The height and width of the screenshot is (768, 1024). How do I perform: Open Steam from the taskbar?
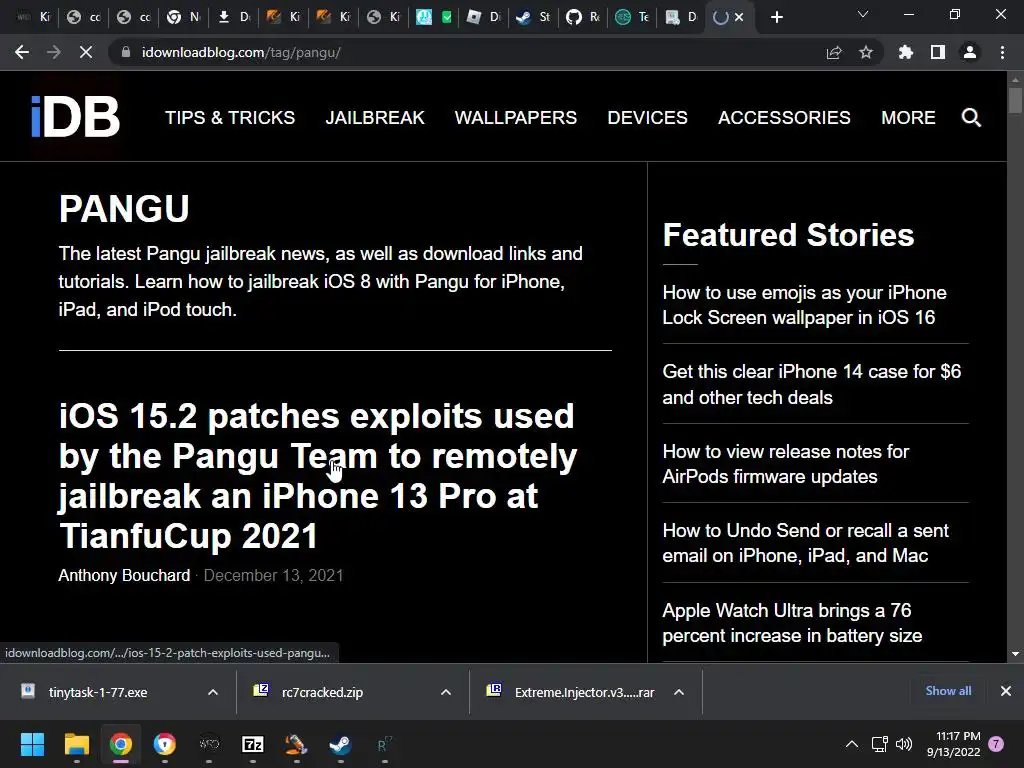pyautogui.click(x=340, y=744)
